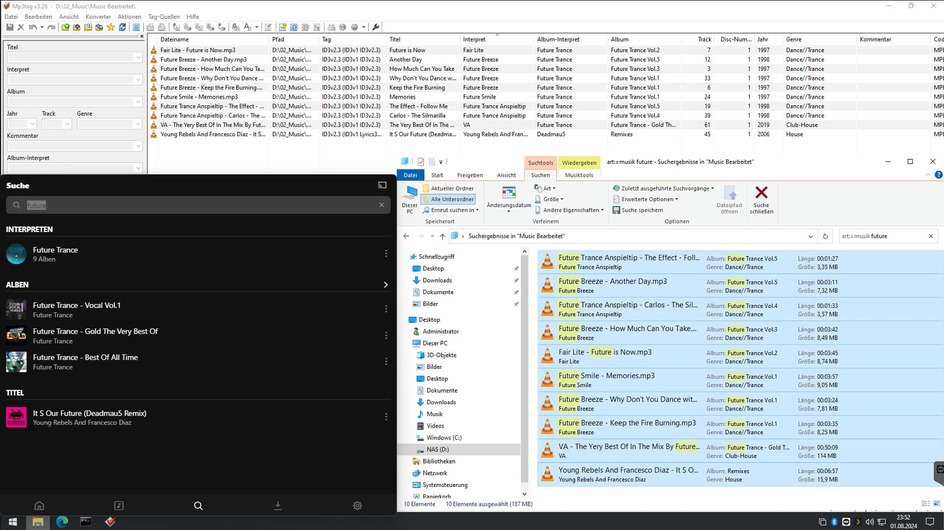Switch to the 'Musiktools' ribbon tab
944x530 pixels.
click(579, 175)
